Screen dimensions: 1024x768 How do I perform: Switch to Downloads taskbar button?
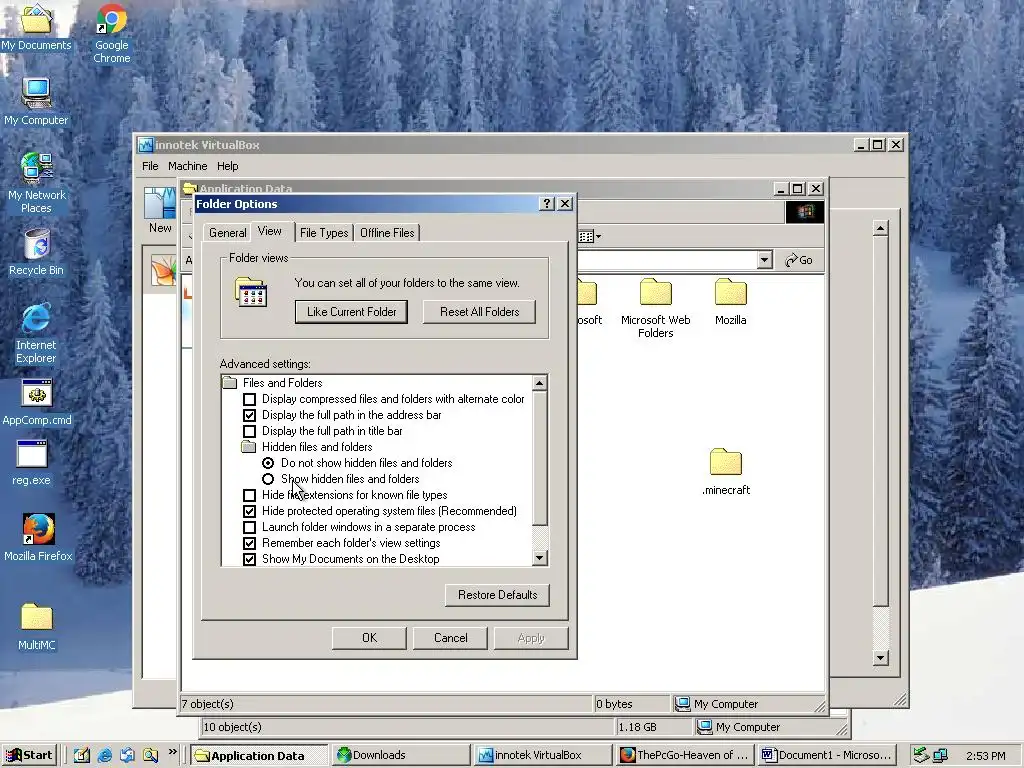(400, 755)
